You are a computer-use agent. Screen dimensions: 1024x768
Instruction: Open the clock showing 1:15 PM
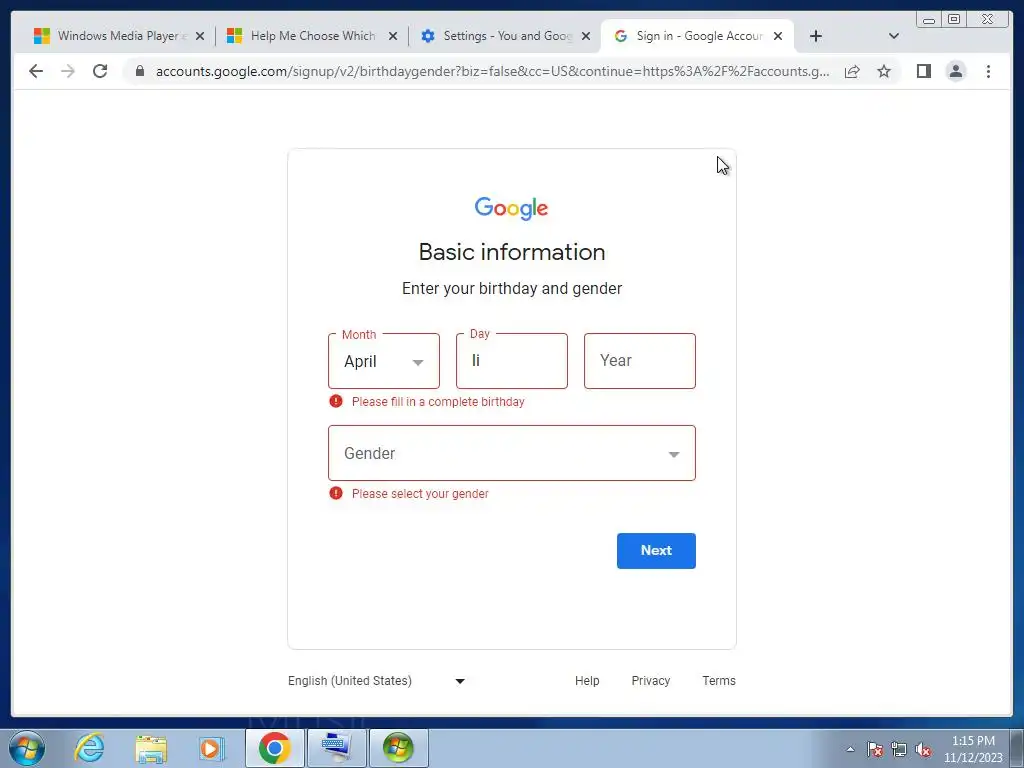tap(972, 749)
